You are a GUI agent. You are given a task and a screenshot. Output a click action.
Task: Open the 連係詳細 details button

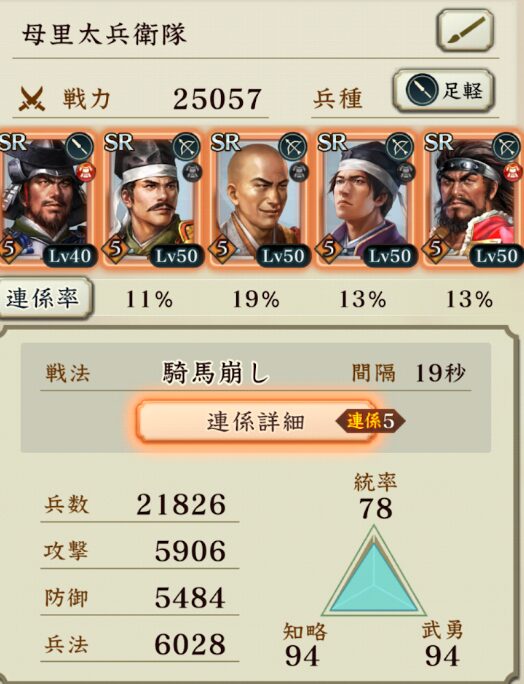[256, 421]
